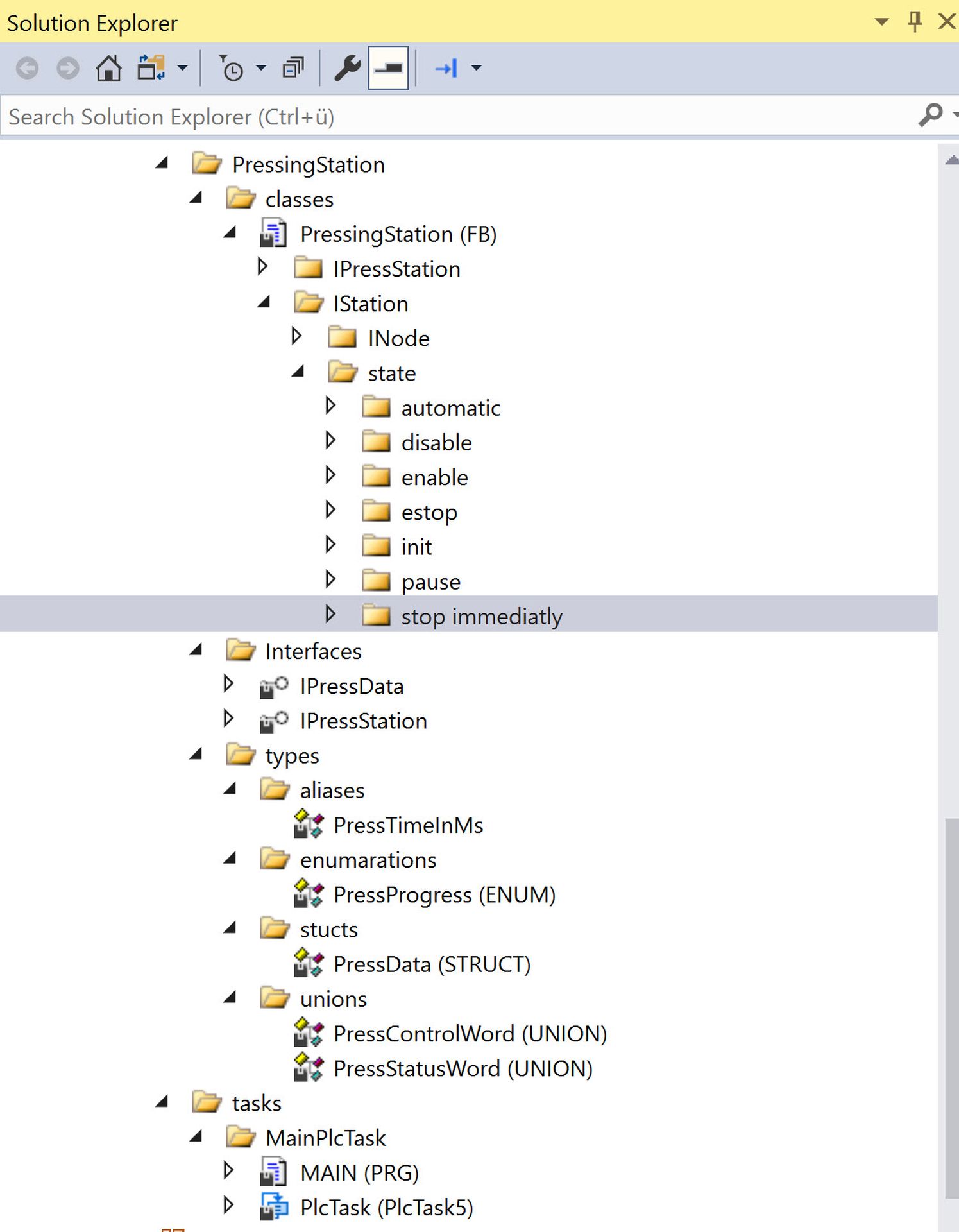Screen dimensions: 959x1232
Task: Click the solution/folder view switch icon
Action: pos(151,68)
